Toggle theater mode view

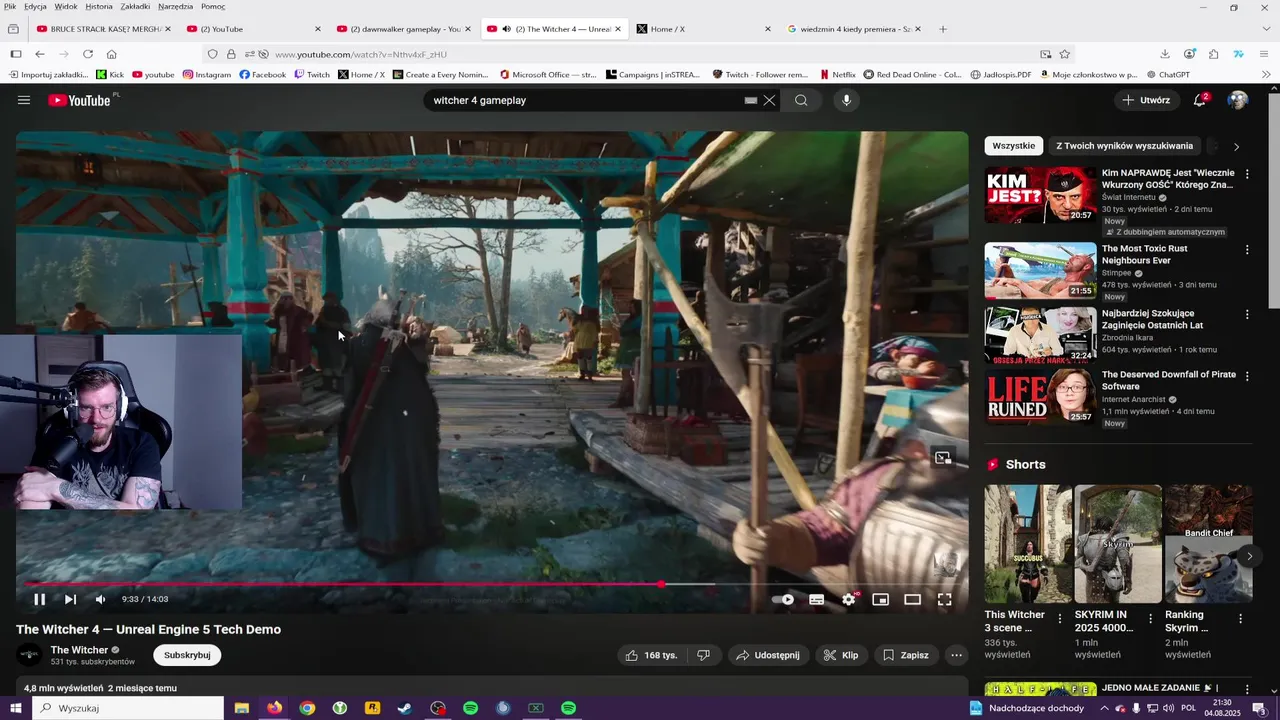[912, 599]
